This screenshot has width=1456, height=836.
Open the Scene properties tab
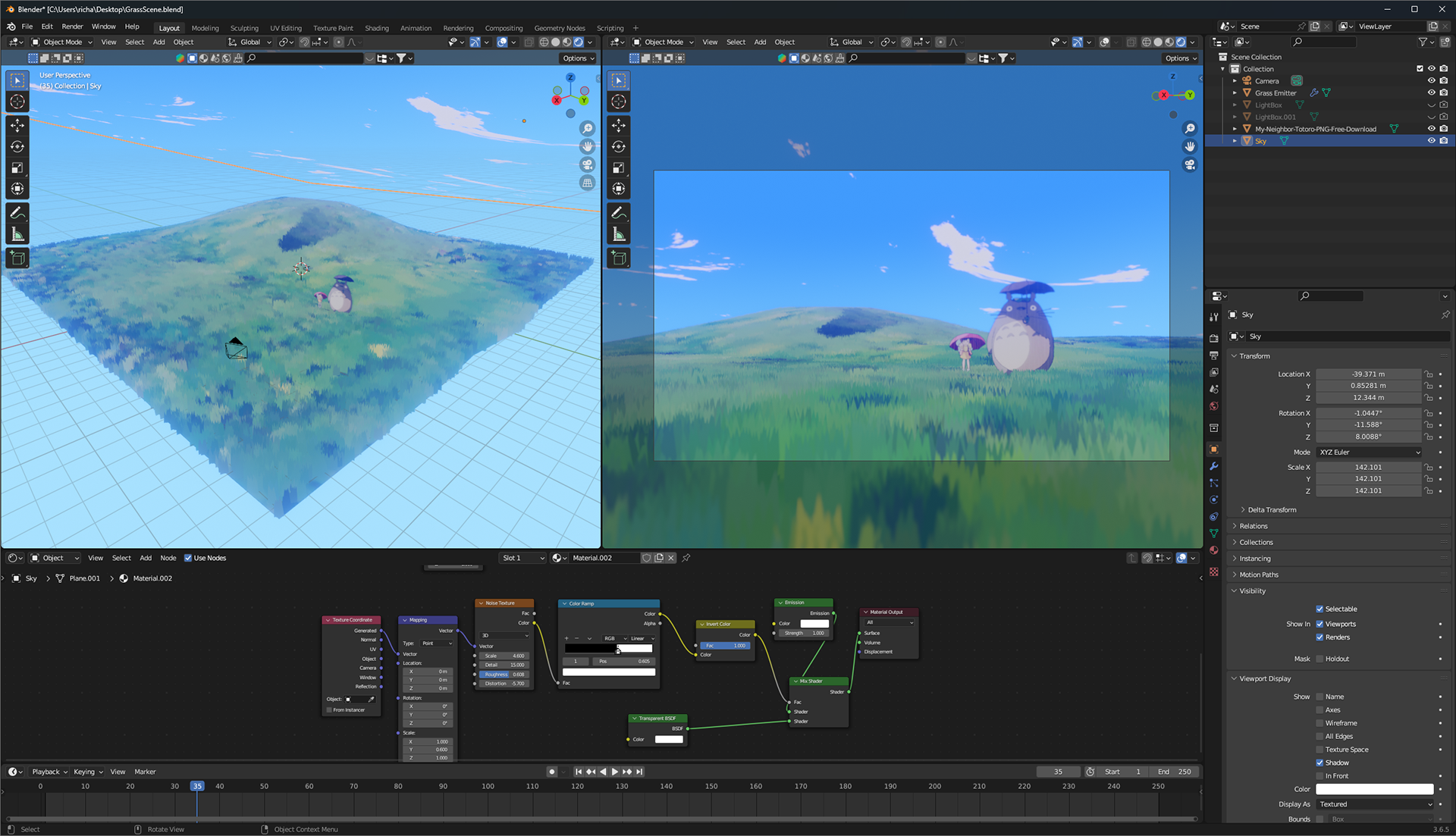coord(1213,389)
